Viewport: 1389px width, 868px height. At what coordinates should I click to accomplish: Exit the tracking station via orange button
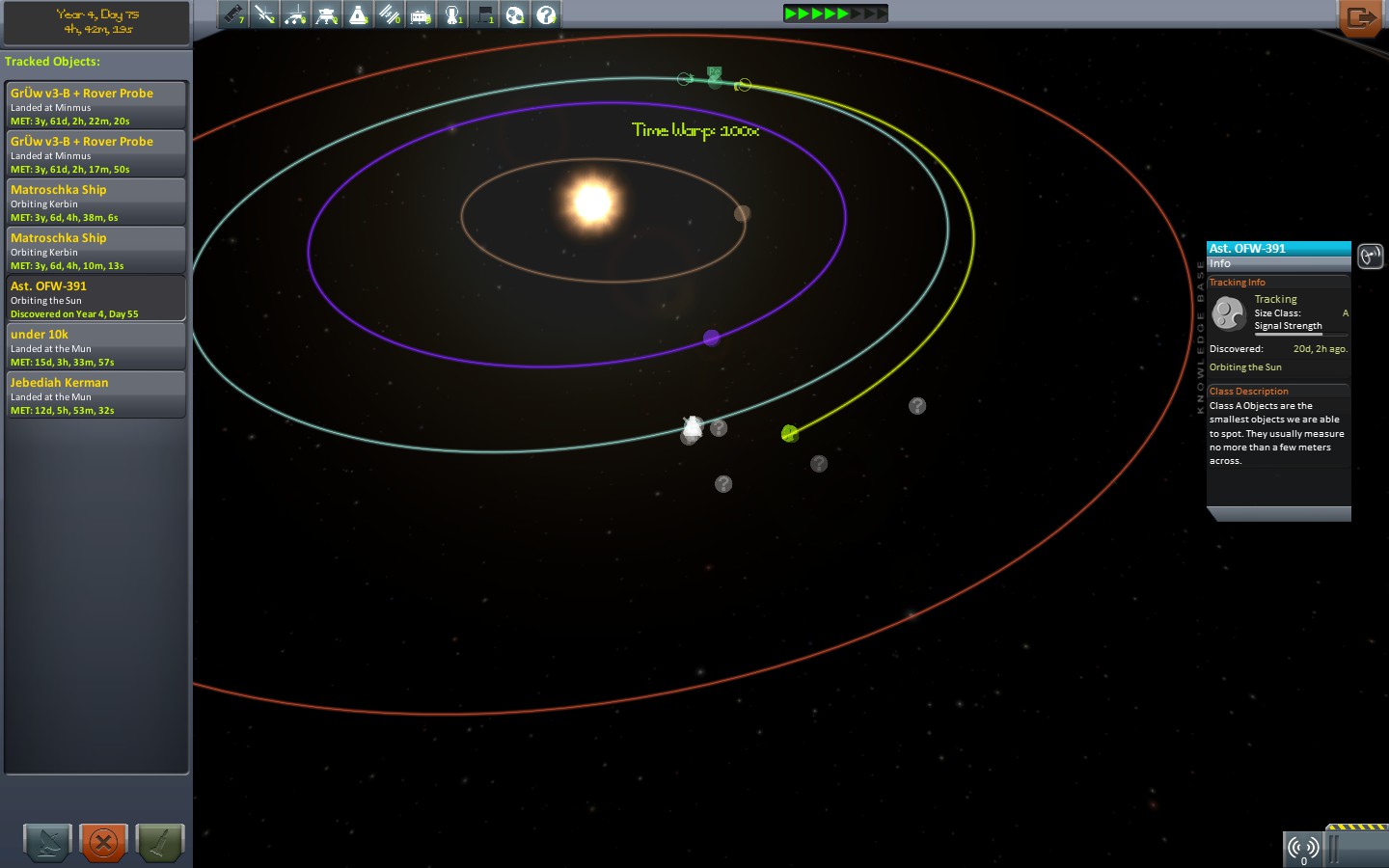1361,16
